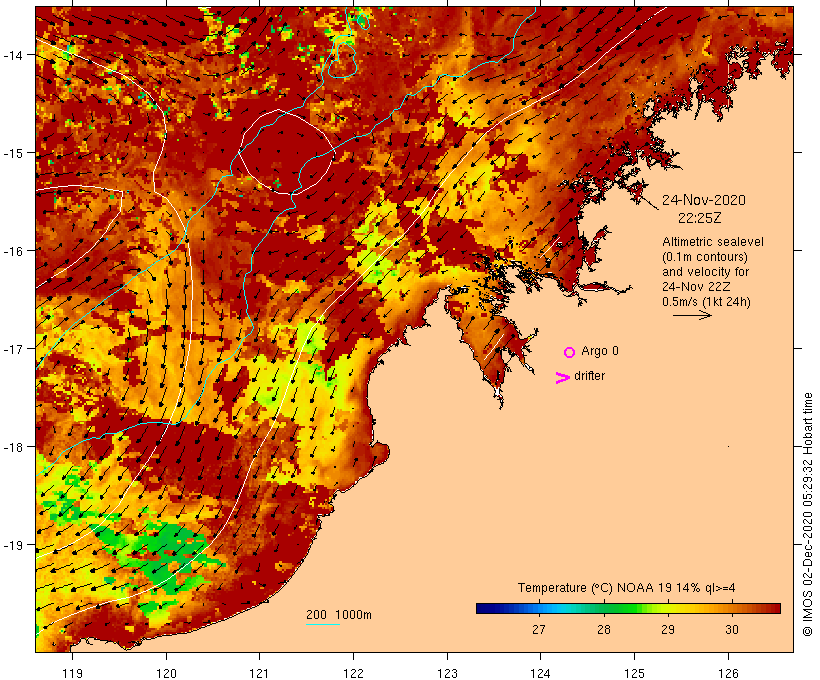Click the velocity scale reference arrow
Image resolution: width=820 pixels, height=680 pixels.
pyautogui.click(x=692, y=315)
